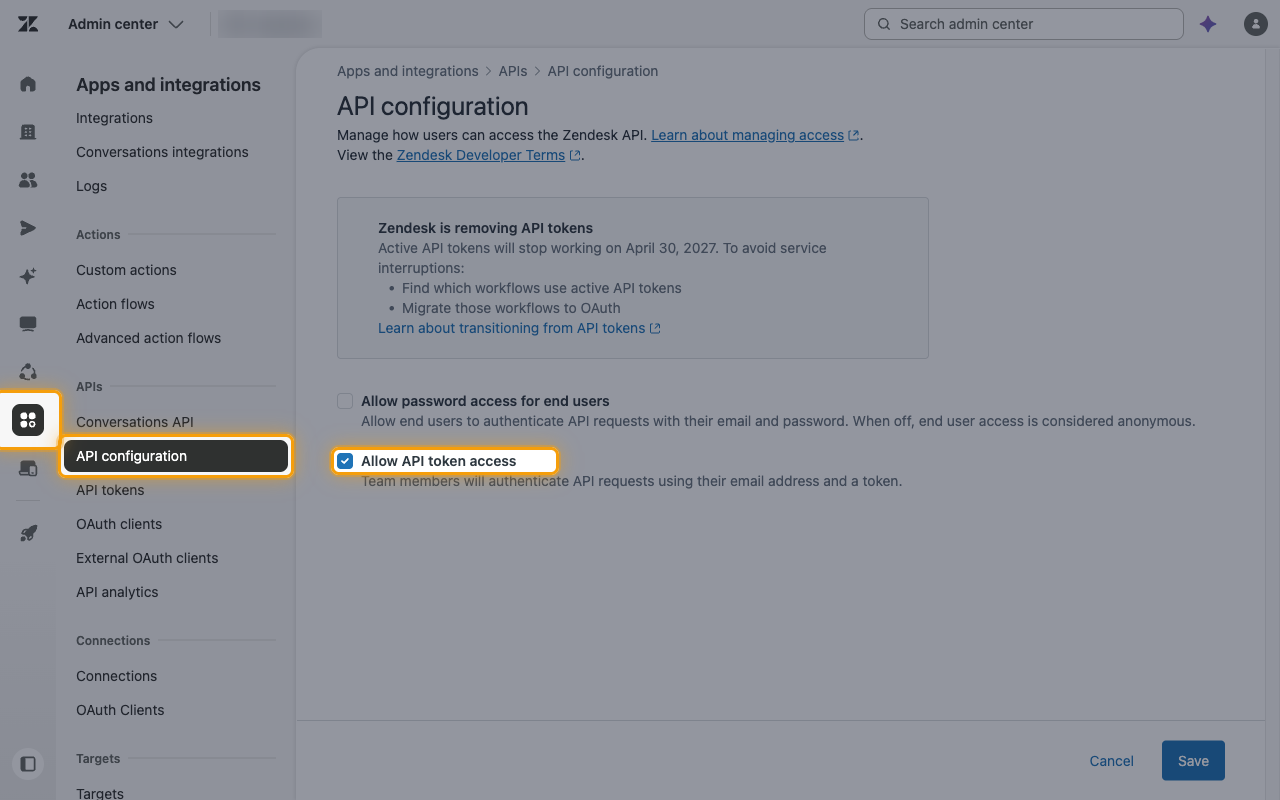Open Channels section arrow icon
The image size is (1280, 800).
(28, 228)
